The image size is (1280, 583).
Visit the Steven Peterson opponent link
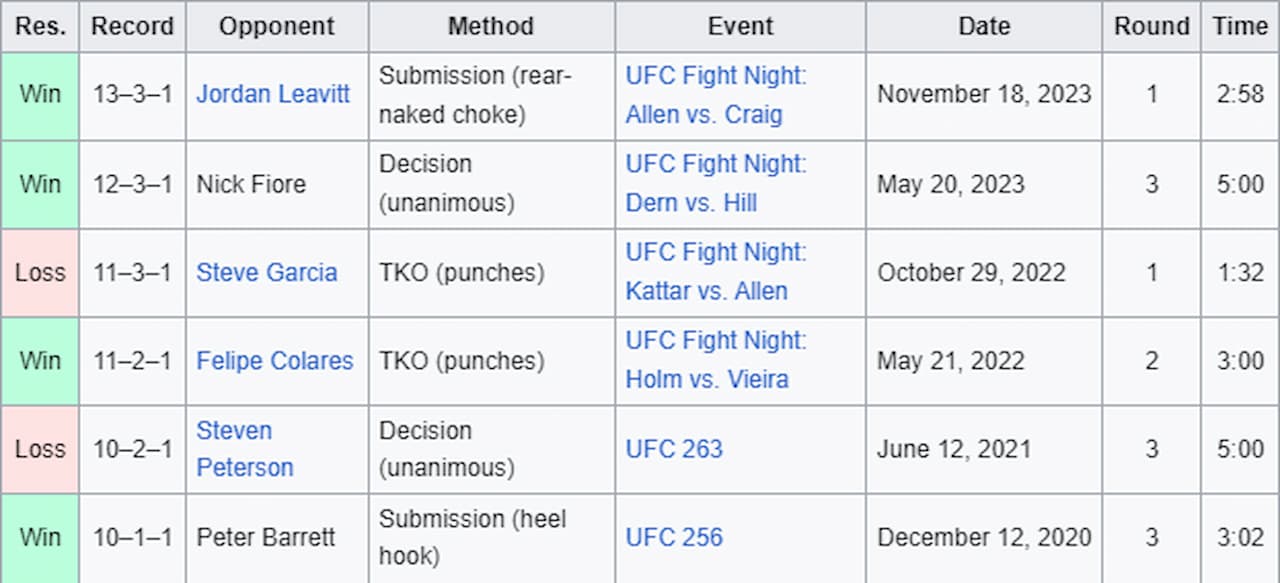[245, 449]
